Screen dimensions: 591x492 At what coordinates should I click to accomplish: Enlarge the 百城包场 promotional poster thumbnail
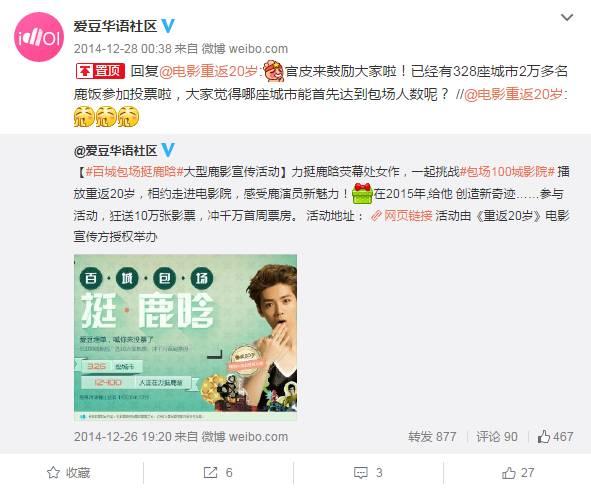[185, 338]
